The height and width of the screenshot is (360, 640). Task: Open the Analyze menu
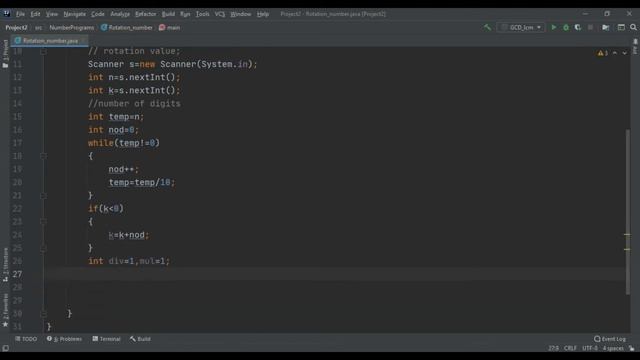[x=120, y=14]
